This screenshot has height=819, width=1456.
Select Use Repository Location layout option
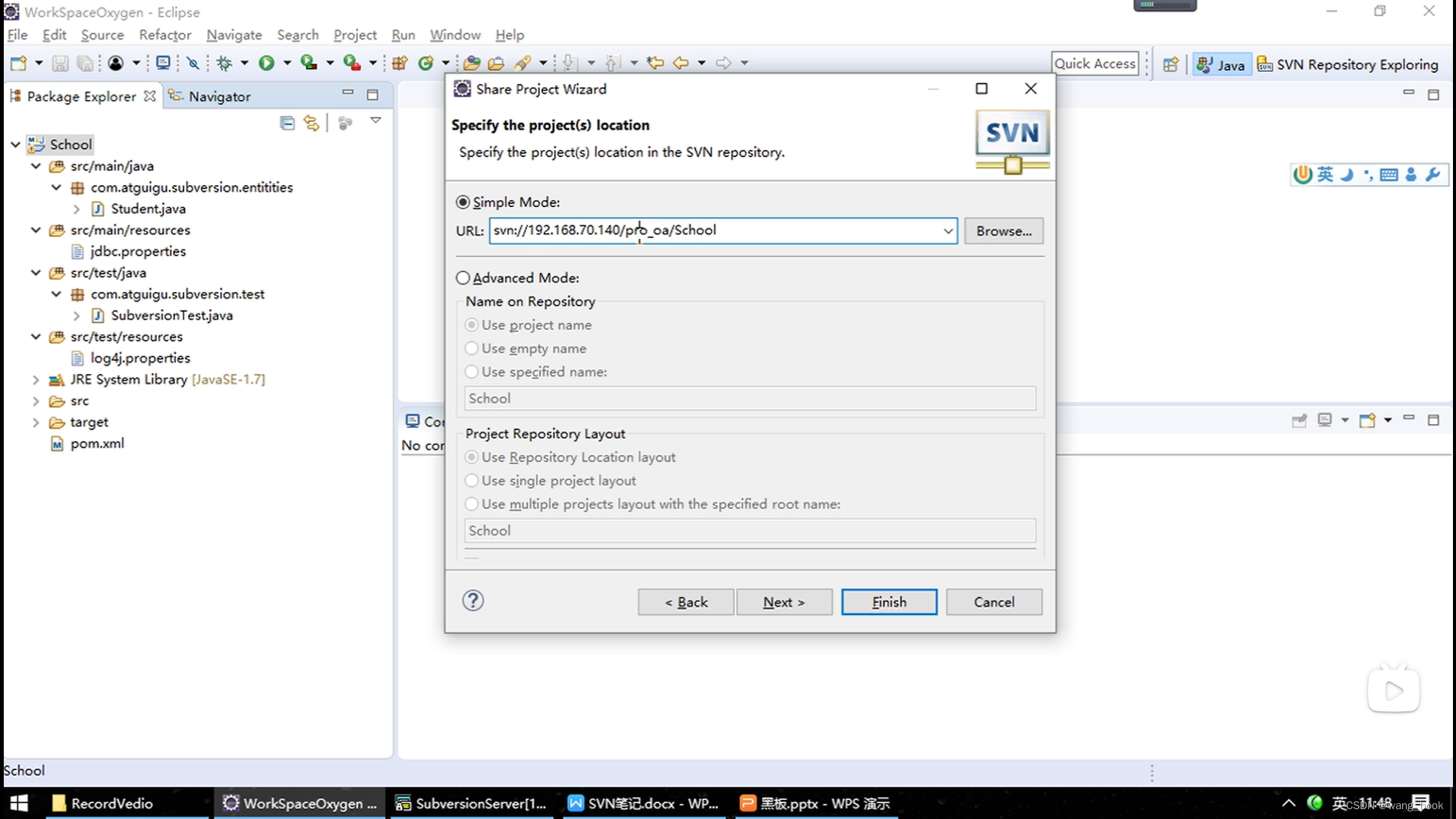coord(472,458)
